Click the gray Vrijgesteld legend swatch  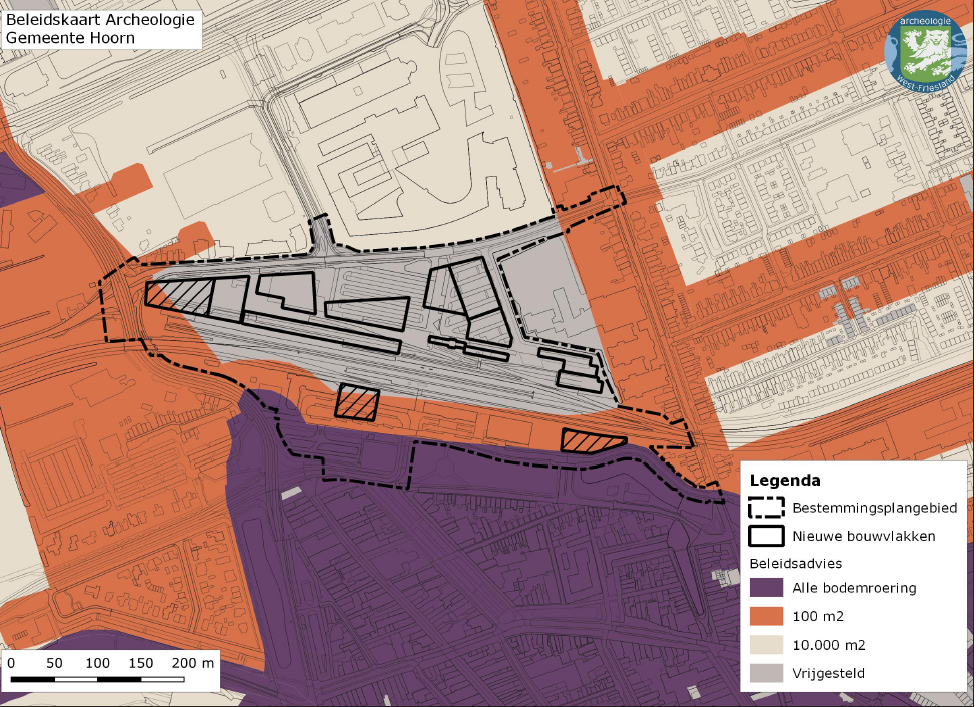pos(766,673)
